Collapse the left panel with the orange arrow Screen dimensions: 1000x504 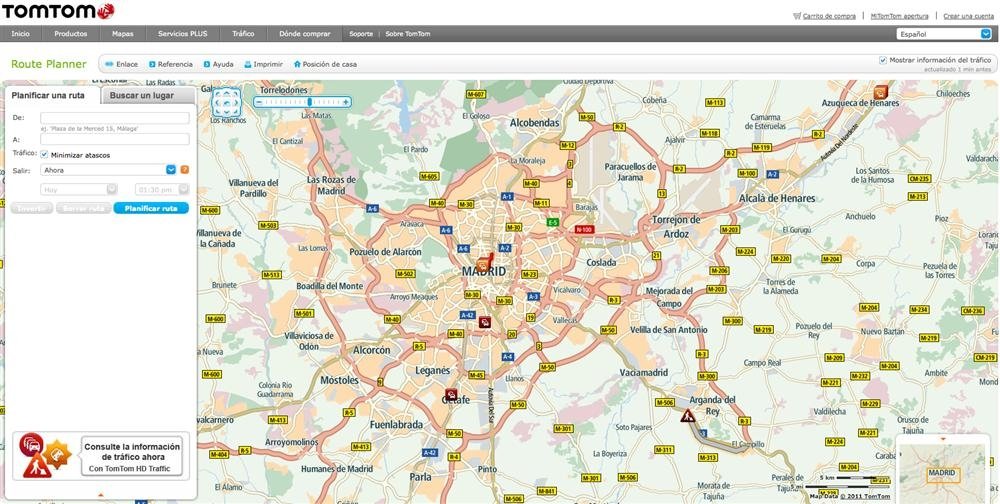pos(100,495)
